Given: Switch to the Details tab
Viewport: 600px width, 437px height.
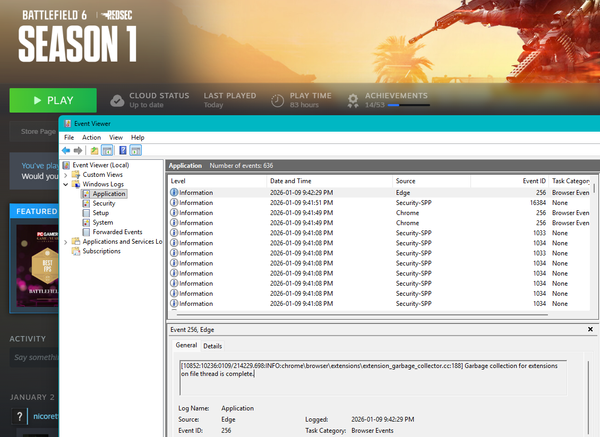Looking at the screenshot, I should 213,345.
